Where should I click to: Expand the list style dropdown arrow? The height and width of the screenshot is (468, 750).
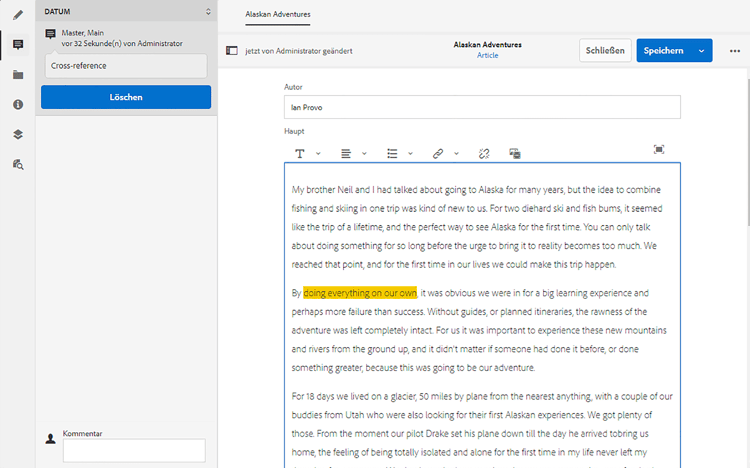point(410,154)
